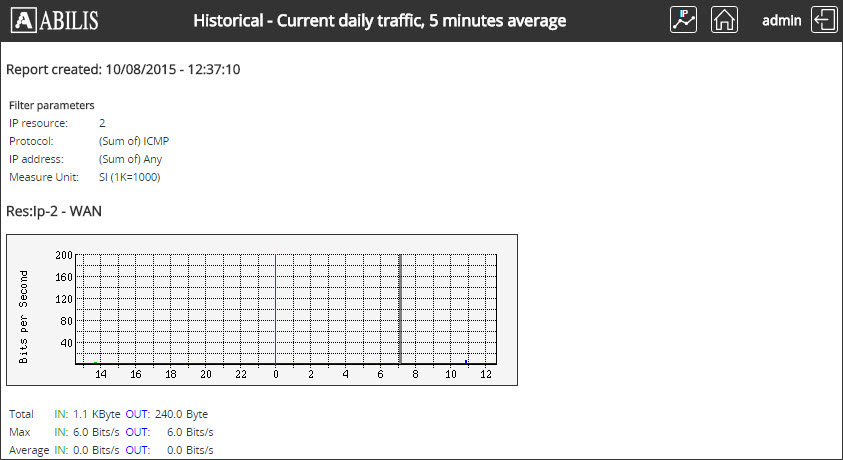Screen dimensions: 843x460
Task: Click the grey vertical marker in the graph
Action: pos(400,308)
